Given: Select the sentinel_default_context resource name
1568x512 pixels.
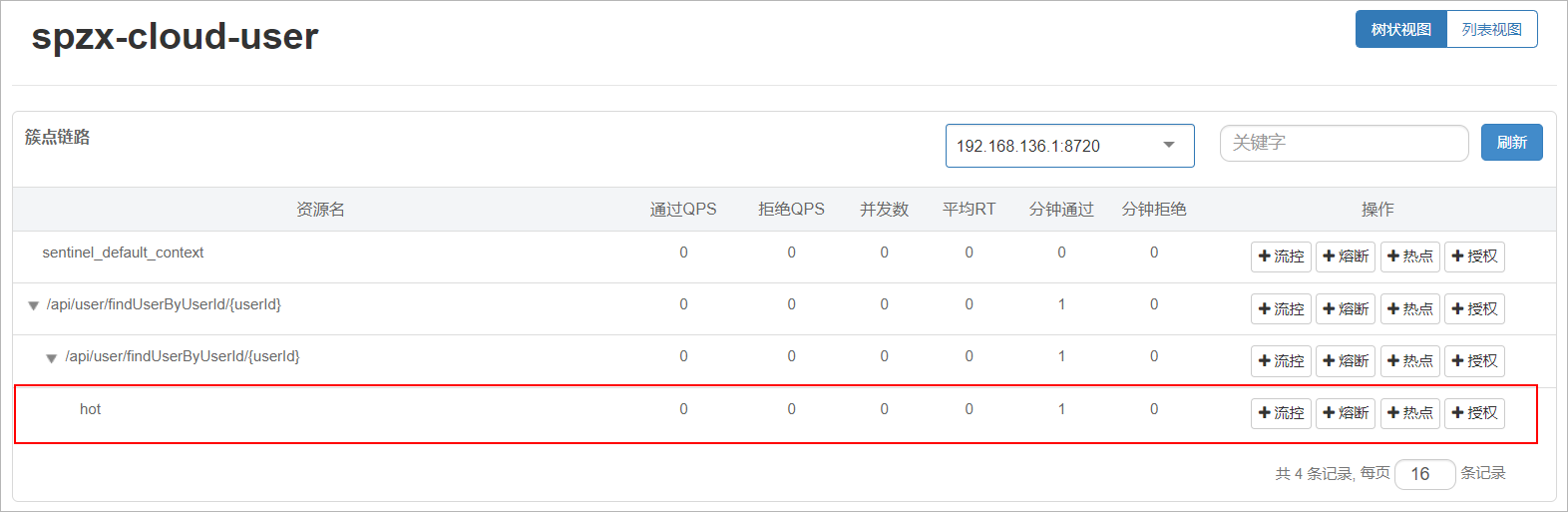Looking at the screenshot, I should point(123,253).
